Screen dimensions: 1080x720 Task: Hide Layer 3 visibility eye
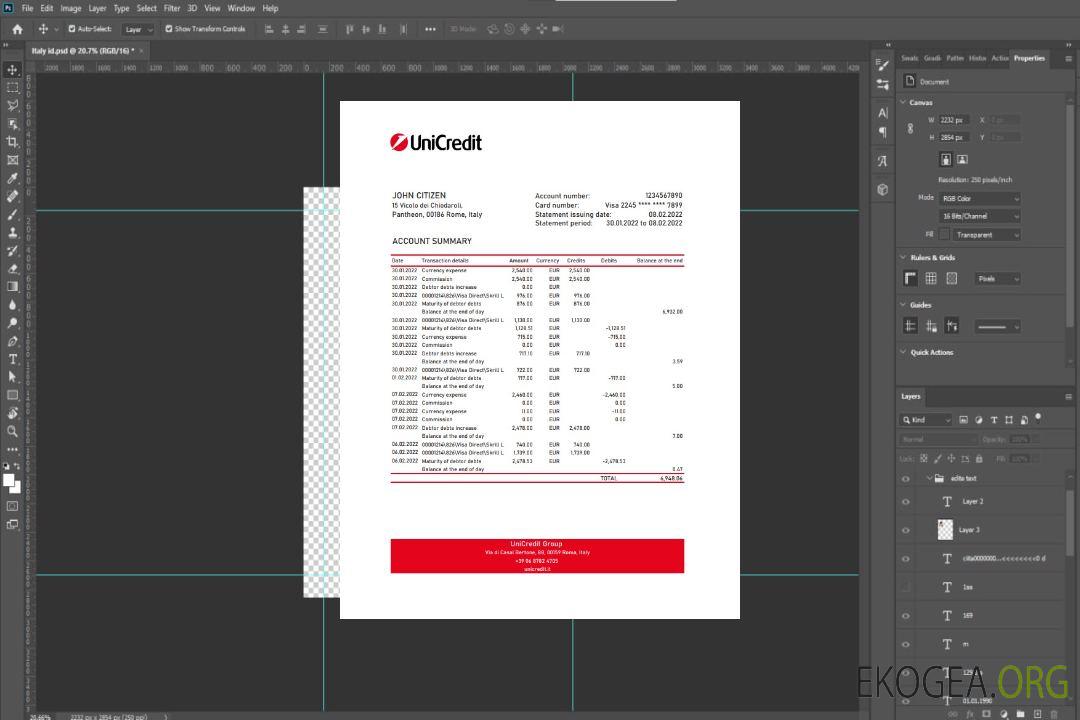coord(906,531)
